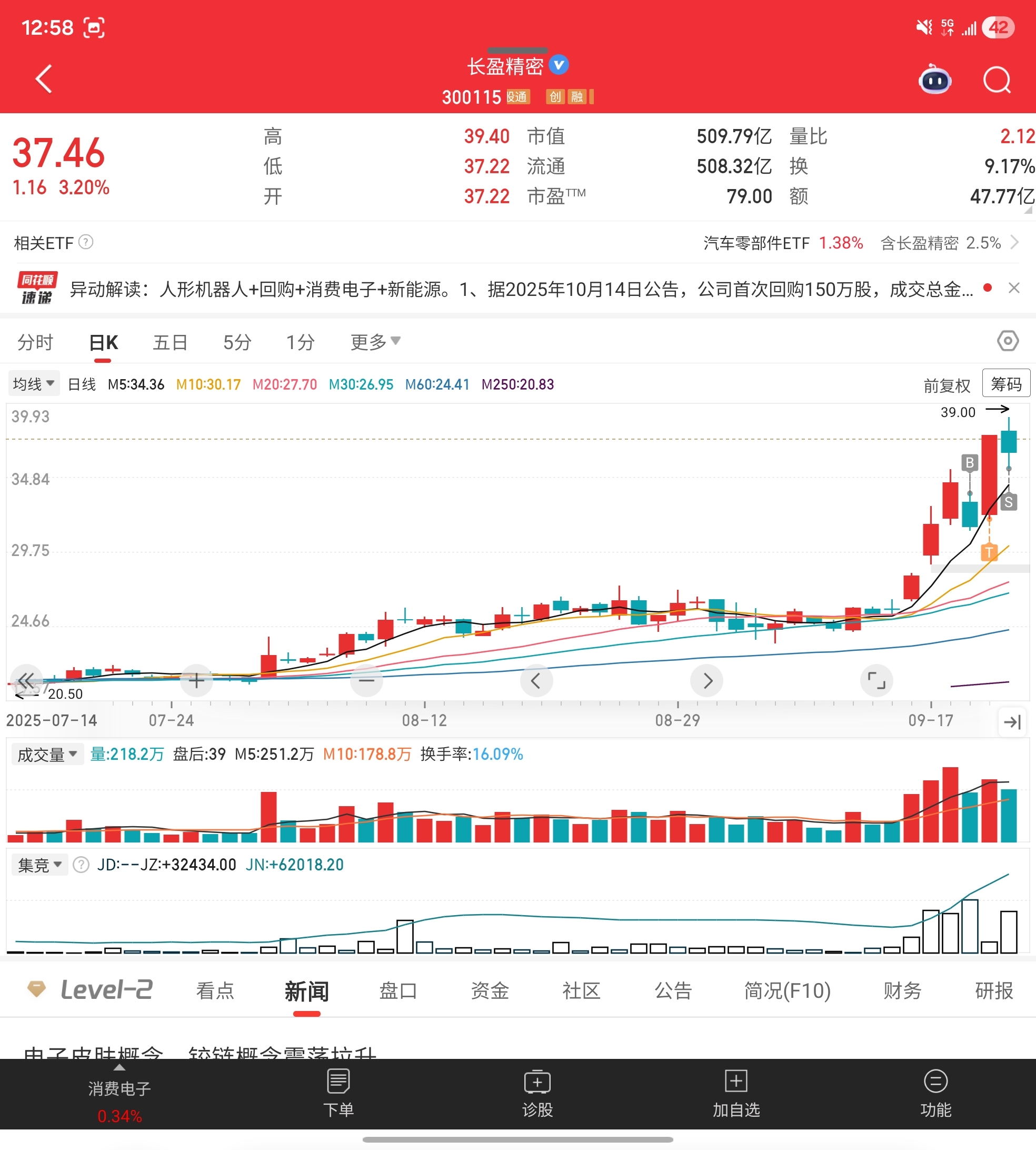The image size is (1036, 1150).
Task: Toggle the 筹码 chip distribution view
Action: (1006, 384)
